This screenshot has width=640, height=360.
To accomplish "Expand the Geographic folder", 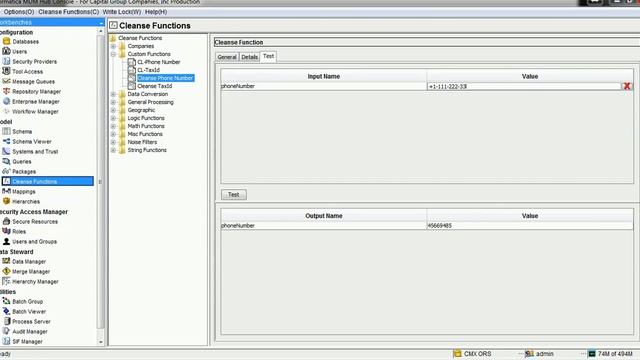I will [113, 110].
